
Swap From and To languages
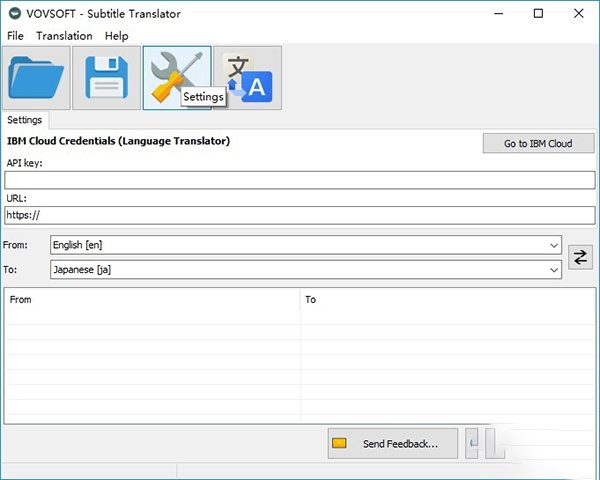pos(580,257)
